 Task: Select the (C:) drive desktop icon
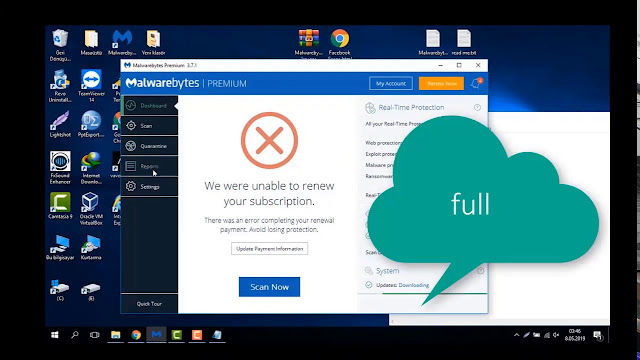[x=60, y=290]
